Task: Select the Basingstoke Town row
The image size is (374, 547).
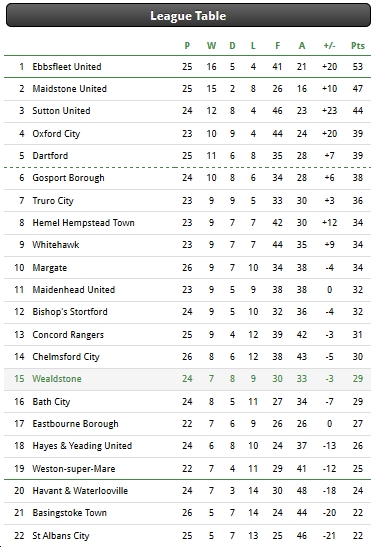Action: pyautogui.click(x=187, y=513)
